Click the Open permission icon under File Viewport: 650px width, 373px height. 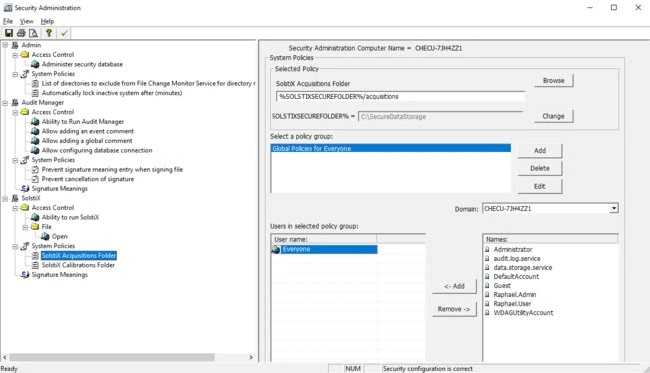click(x=45, y=236)
